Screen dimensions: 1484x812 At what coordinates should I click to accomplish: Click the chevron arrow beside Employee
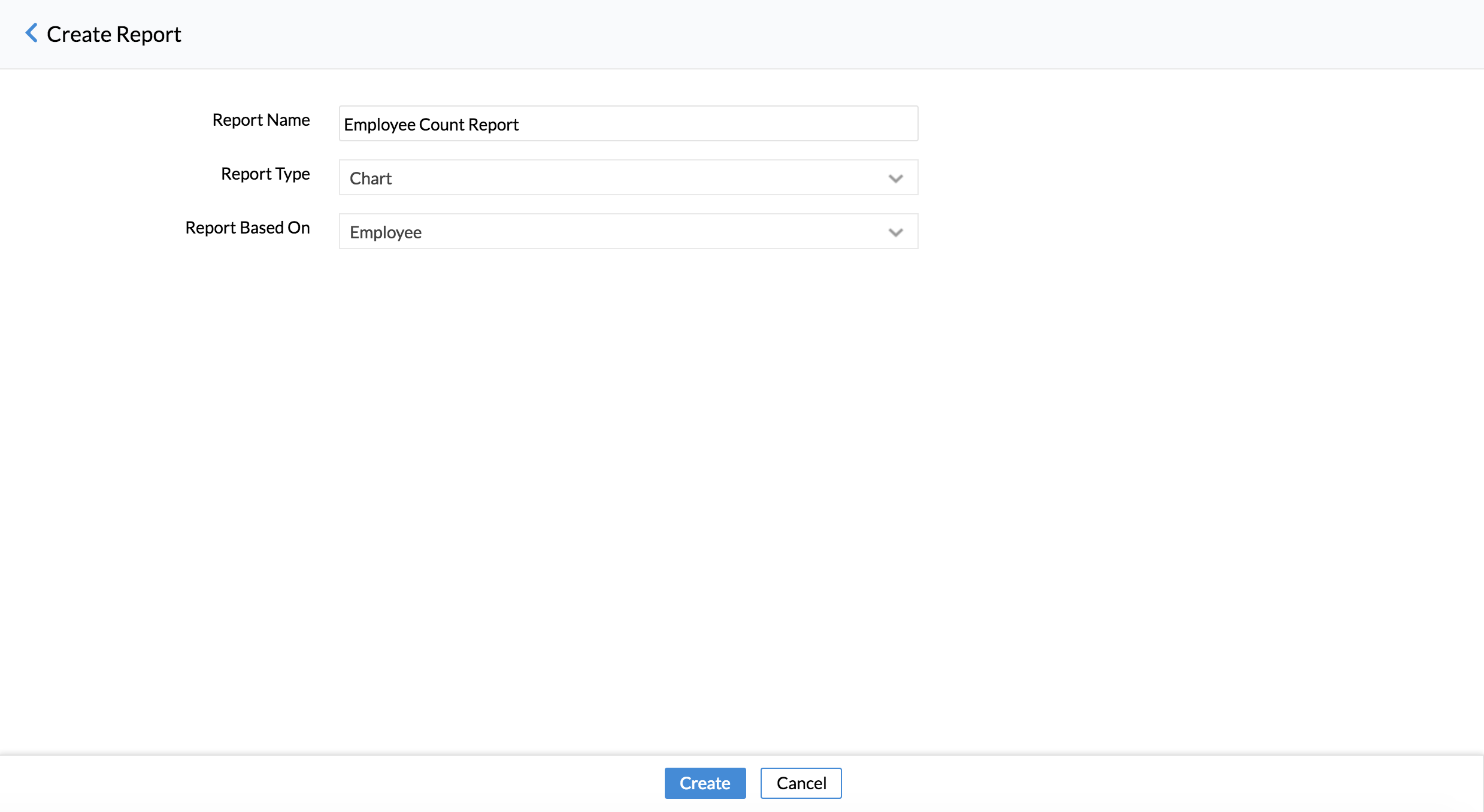[x=895, y=232]
